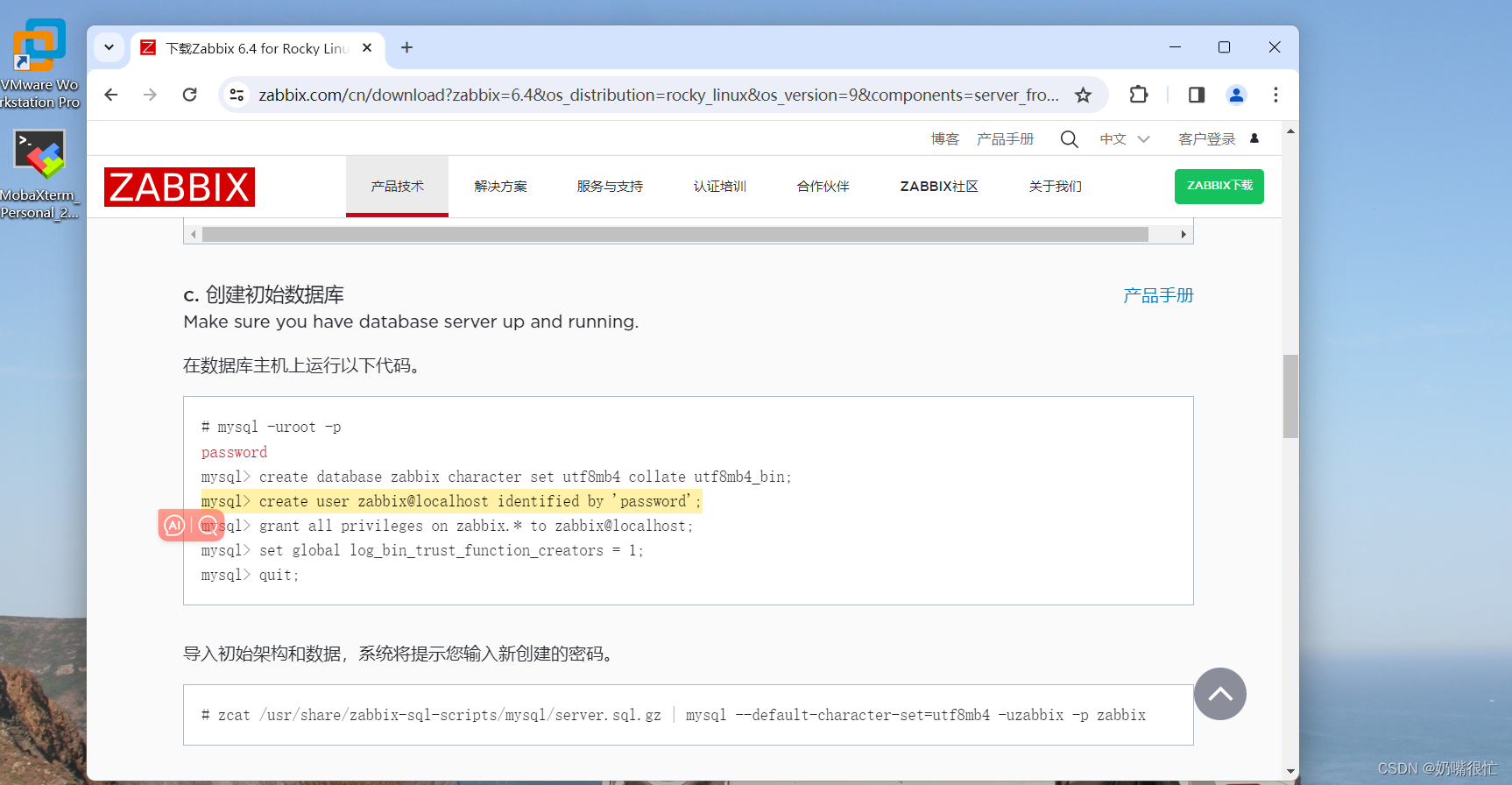Open the 博客 link in top bar
The width and height of the screenshot is (1512, 785).
(x=945, y=139)
